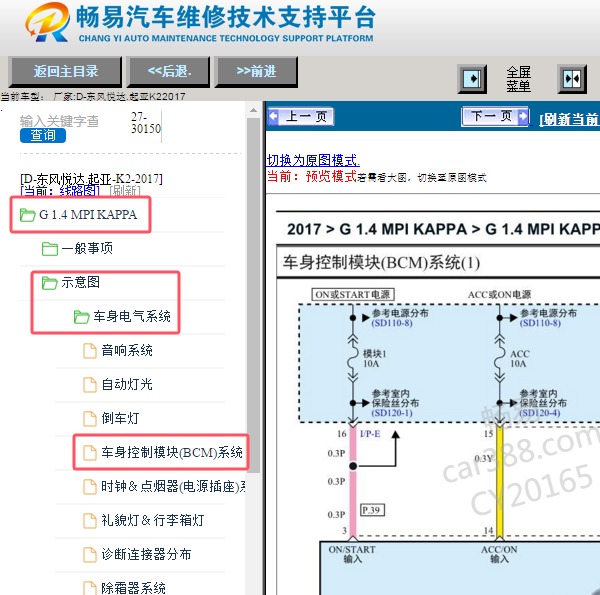Click document icon beside 音响系统
Viewport: 600px width, 595px height.
point(90,351)
